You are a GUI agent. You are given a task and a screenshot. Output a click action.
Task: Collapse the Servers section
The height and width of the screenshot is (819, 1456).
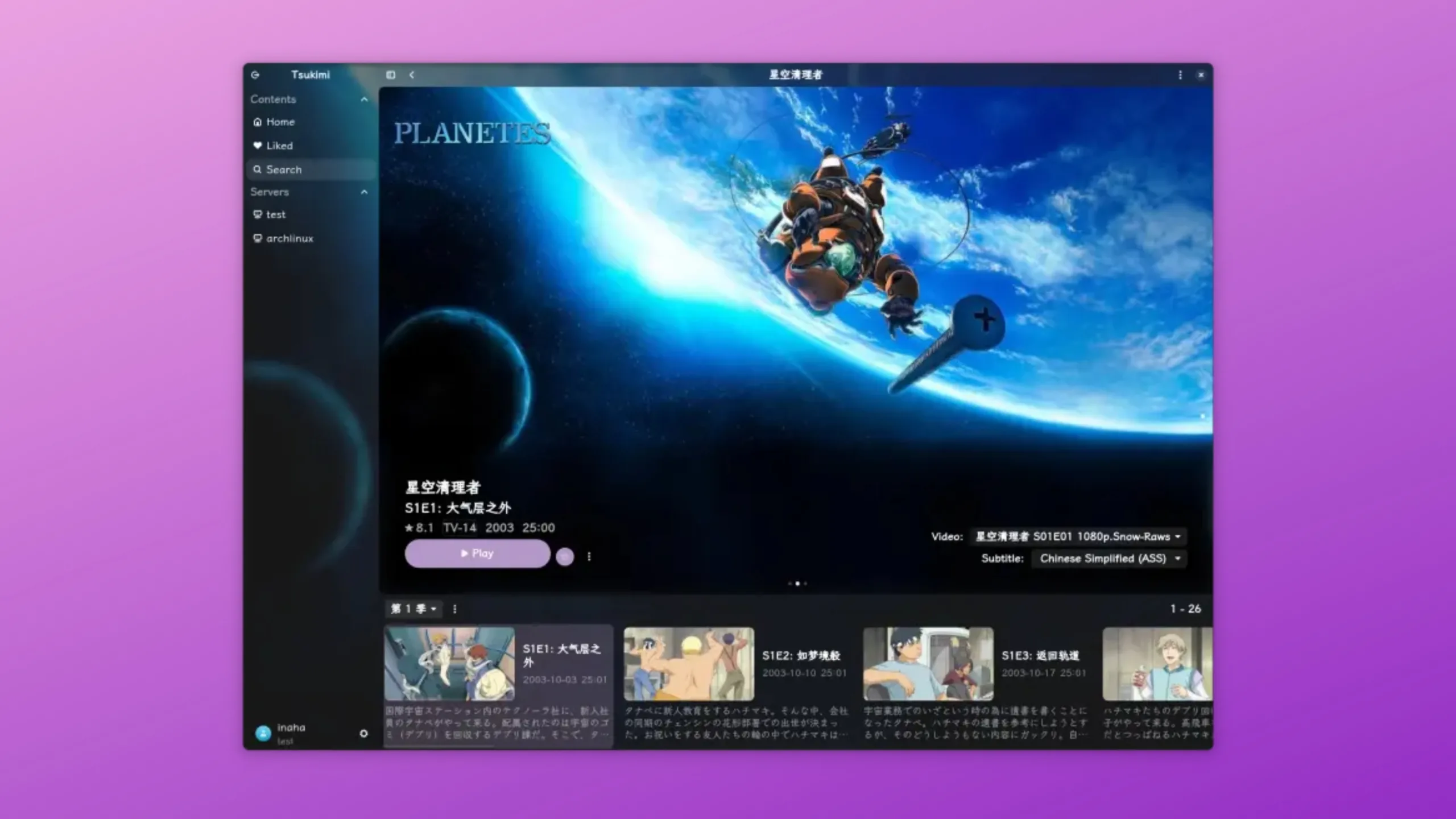tap(364, 192)
